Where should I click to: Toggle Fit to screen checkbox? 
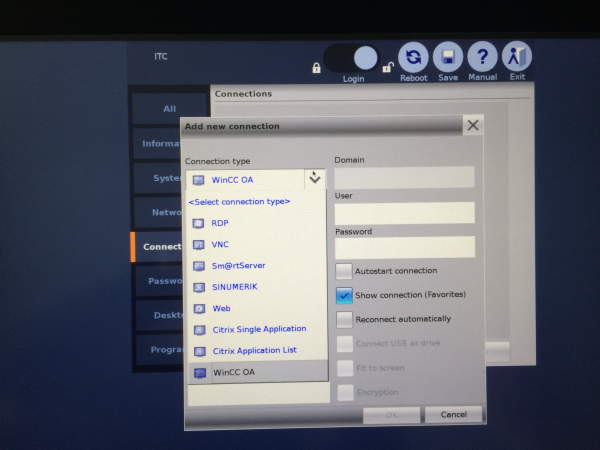345,368
